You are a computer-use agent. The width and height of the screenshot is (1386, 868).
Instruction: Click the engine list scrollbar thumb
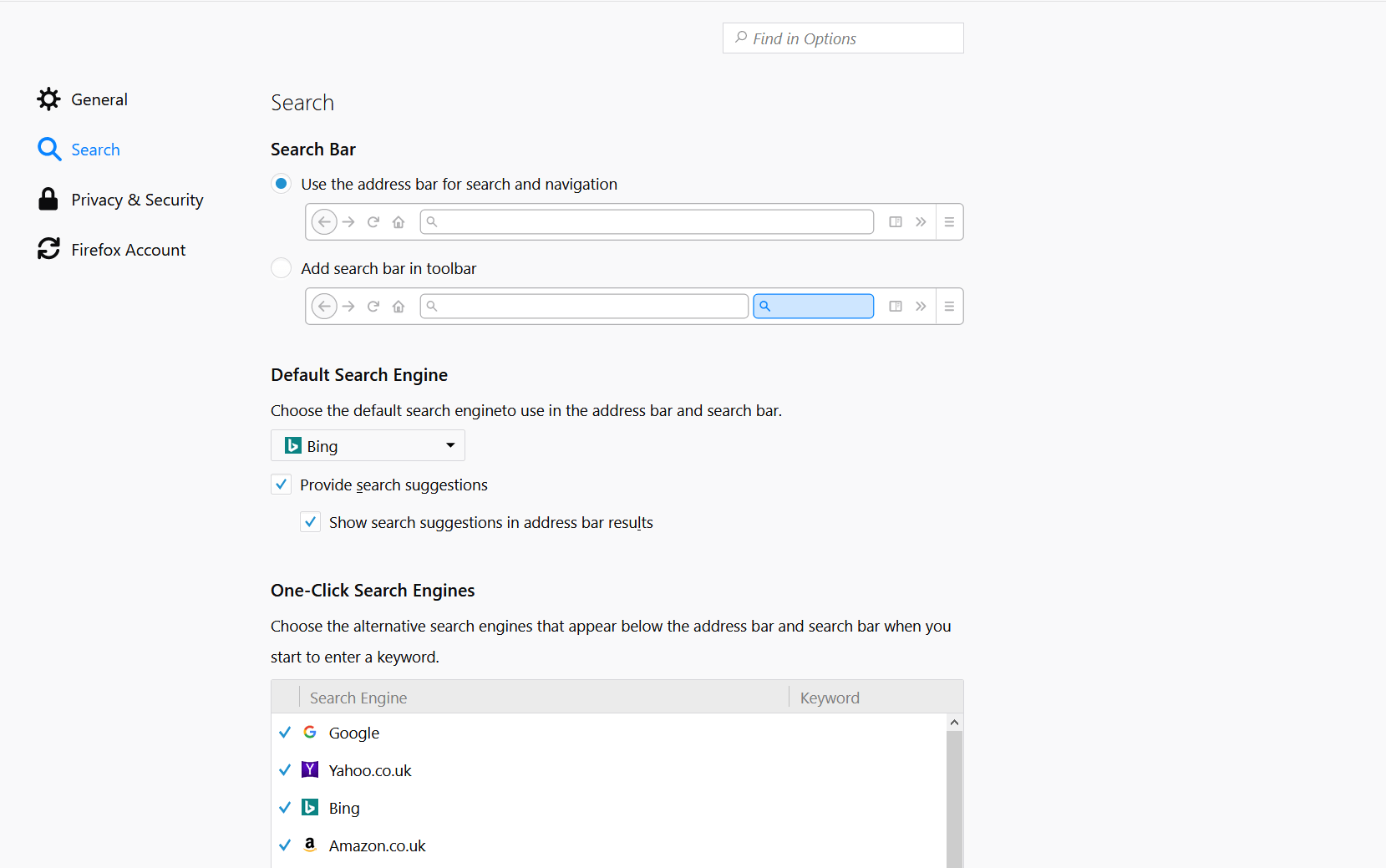[x=954, y=799]
